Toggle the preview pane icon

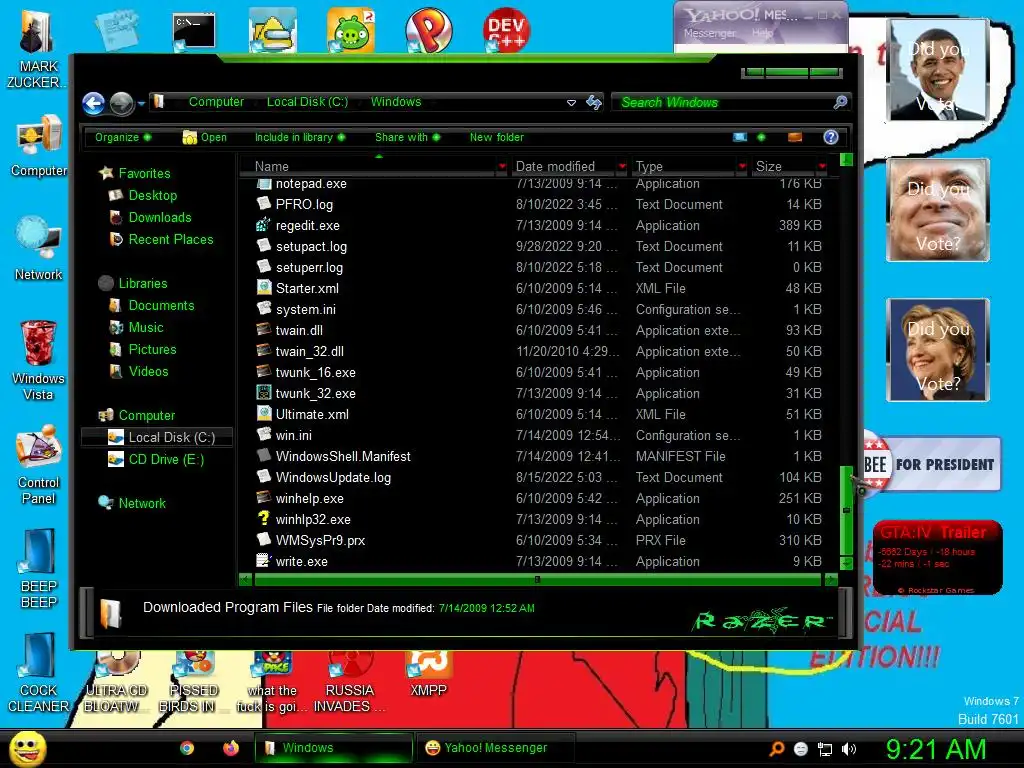[795, 137]
